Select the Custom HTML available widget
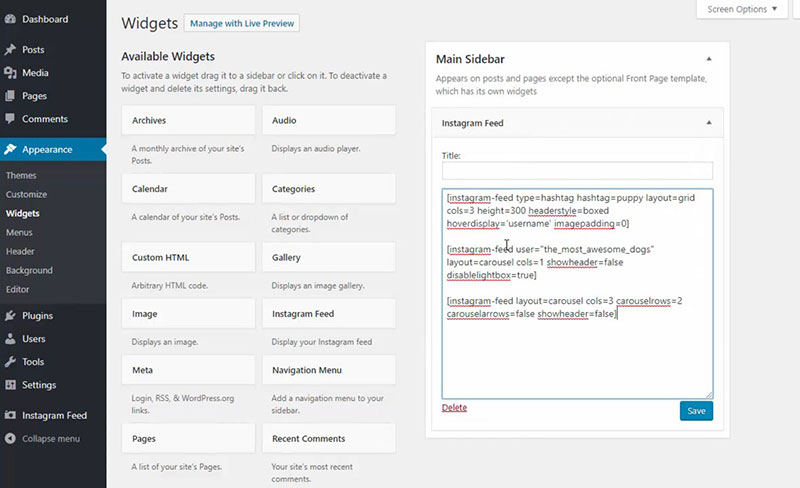The image size is (800, 488). pyautogui.click(x=188, y=257)
